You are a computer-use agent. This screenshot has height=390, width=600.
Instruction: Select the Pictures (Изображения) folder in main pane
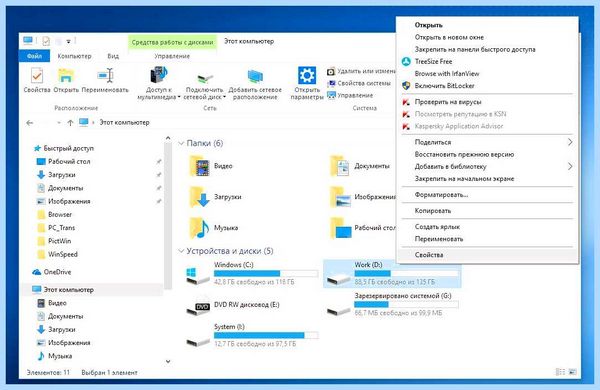[363, 197]
